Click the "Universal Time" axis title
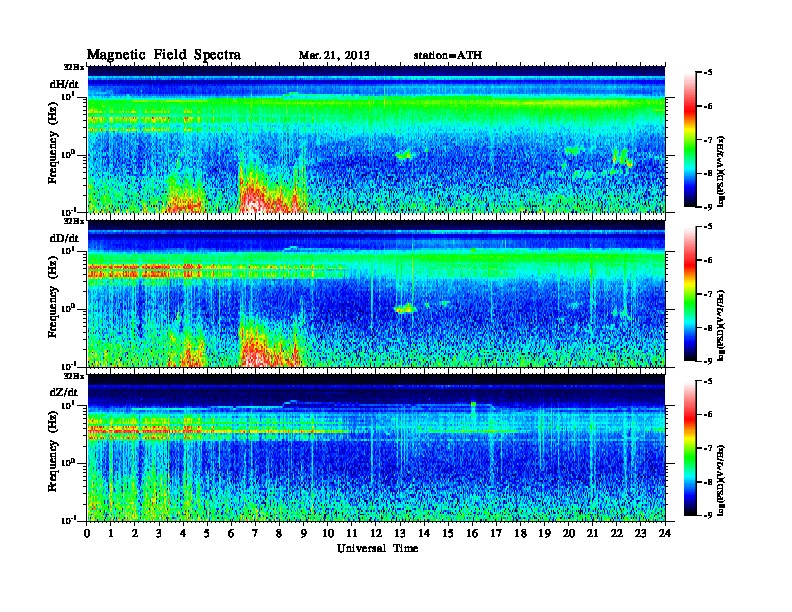Image resolution: width=792 pixels, height=612 pixels. [x=378, y=548]
